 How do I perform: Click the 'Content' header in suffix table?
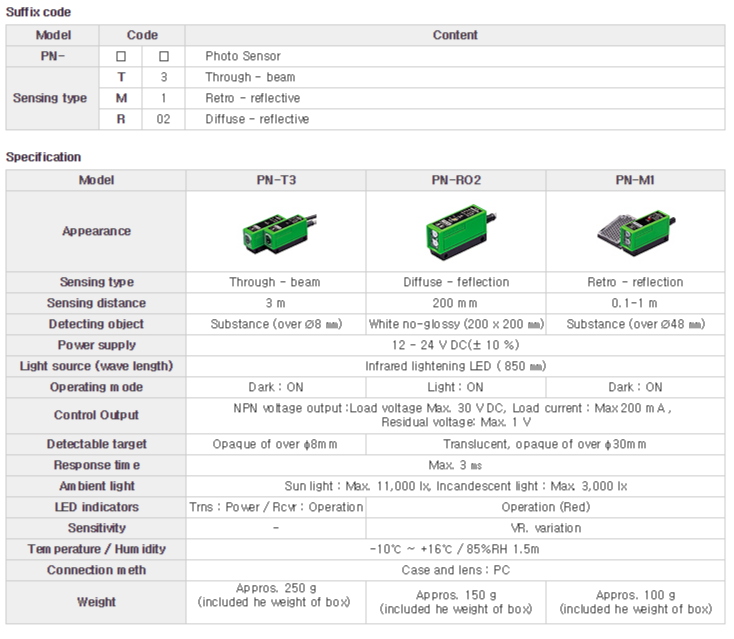(x=455, y=35)
